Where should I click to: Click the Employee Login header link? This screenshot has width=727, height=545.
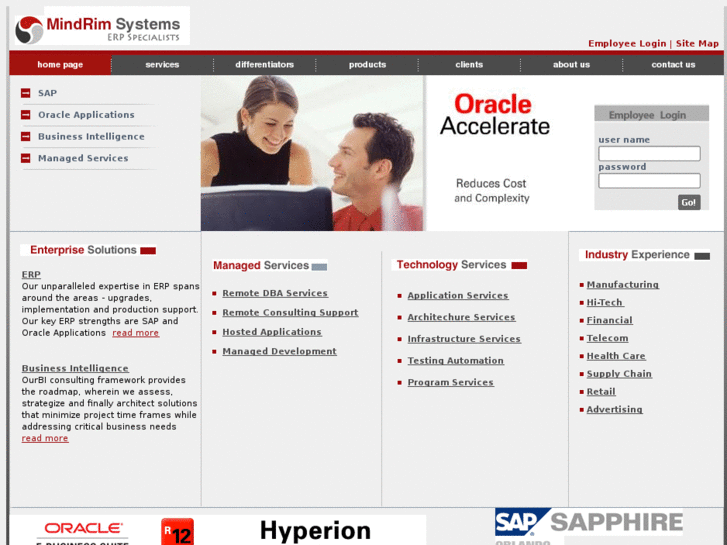pyautogui.click(x=627, y=43)
